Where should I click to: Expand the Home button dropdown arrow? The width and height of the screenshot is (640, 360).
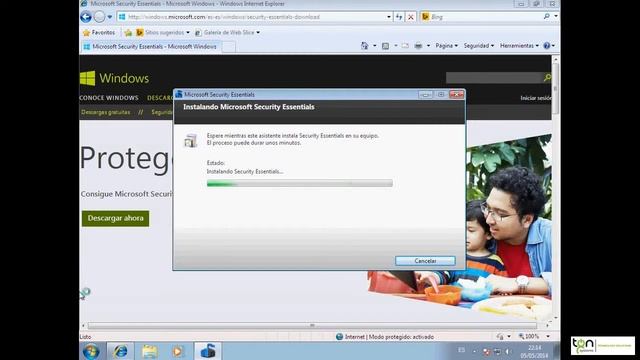point(375,46)
